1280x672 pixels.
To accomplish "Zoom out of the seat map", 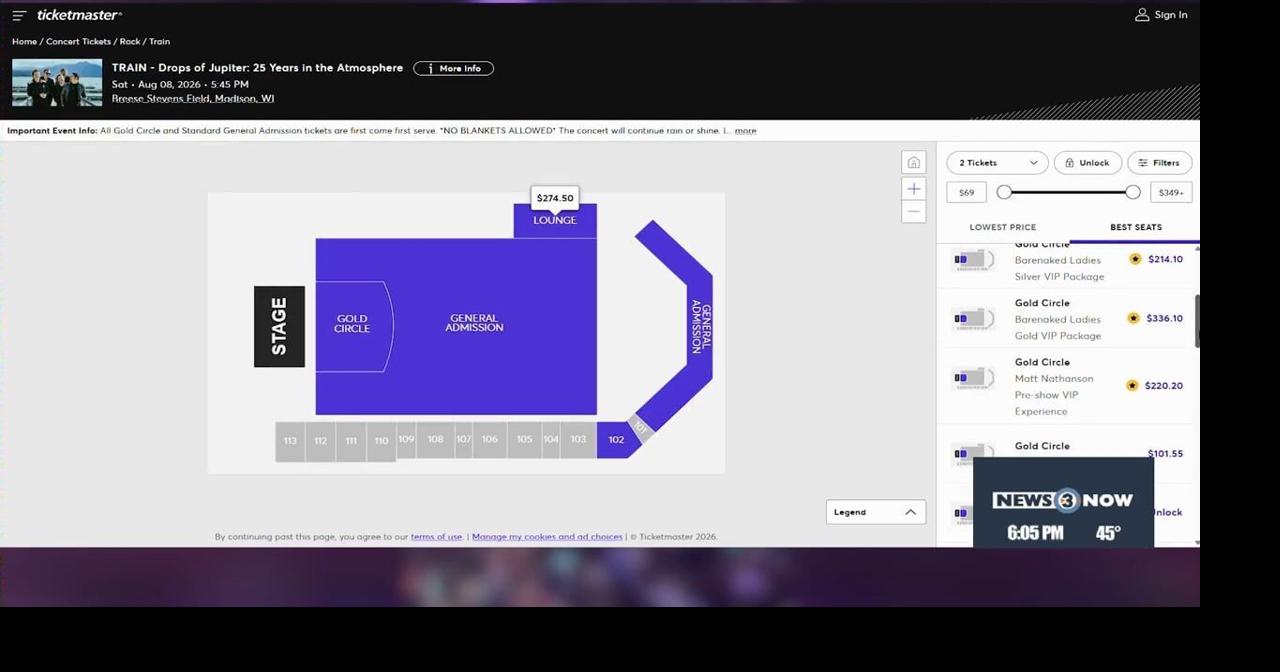I will point(913,211).
